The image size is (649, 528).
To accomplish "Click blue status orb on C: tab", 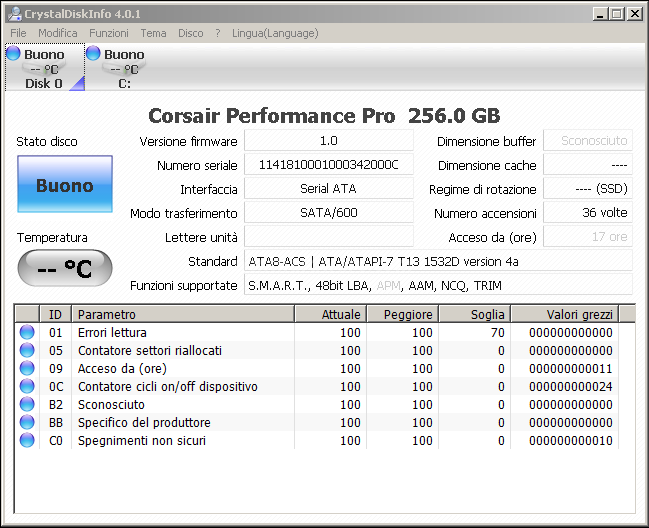I will (93, 53).
